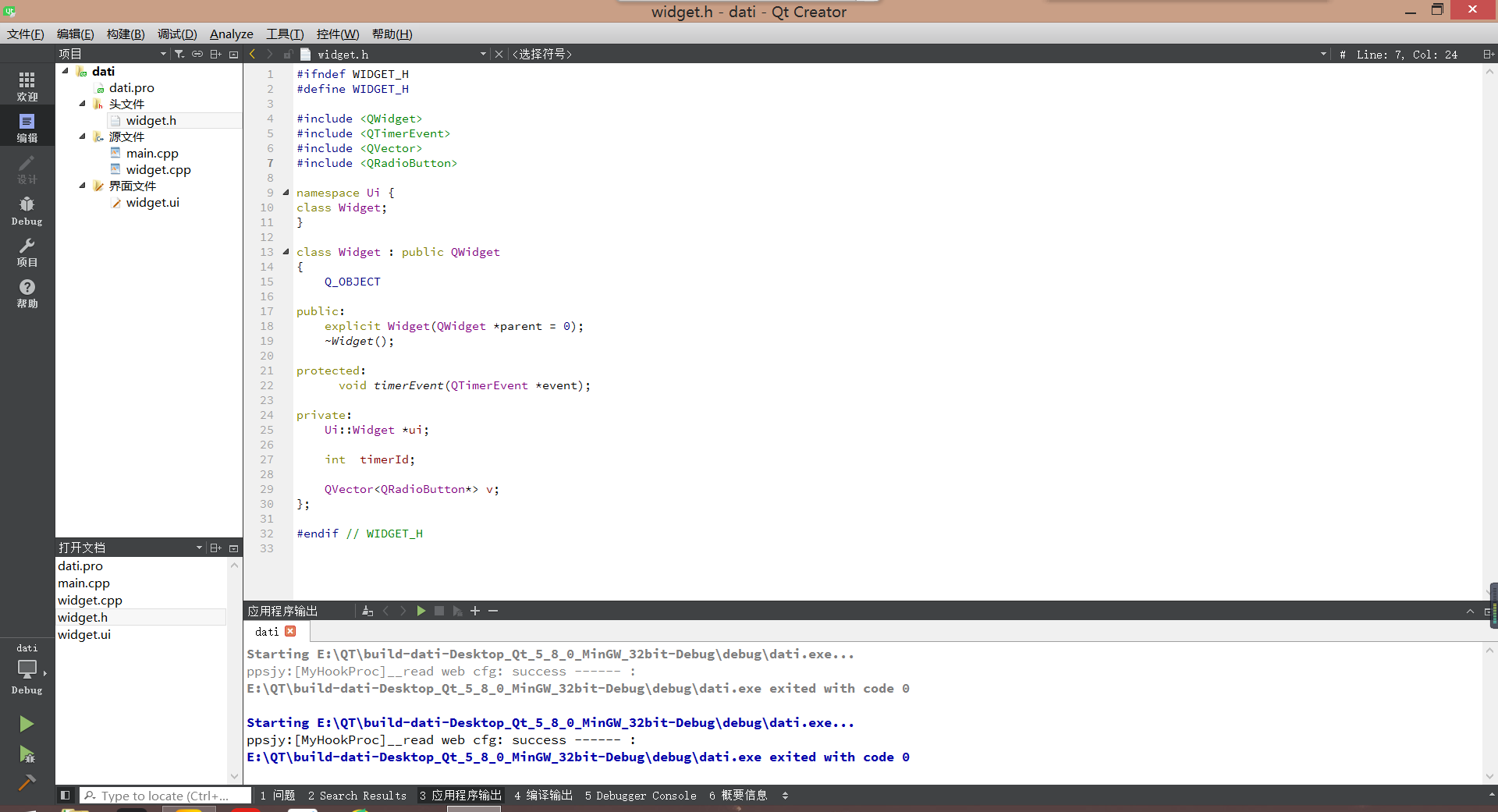
Task: Open output panes selector arrows in status bar
Action: [x=785, y=796]
